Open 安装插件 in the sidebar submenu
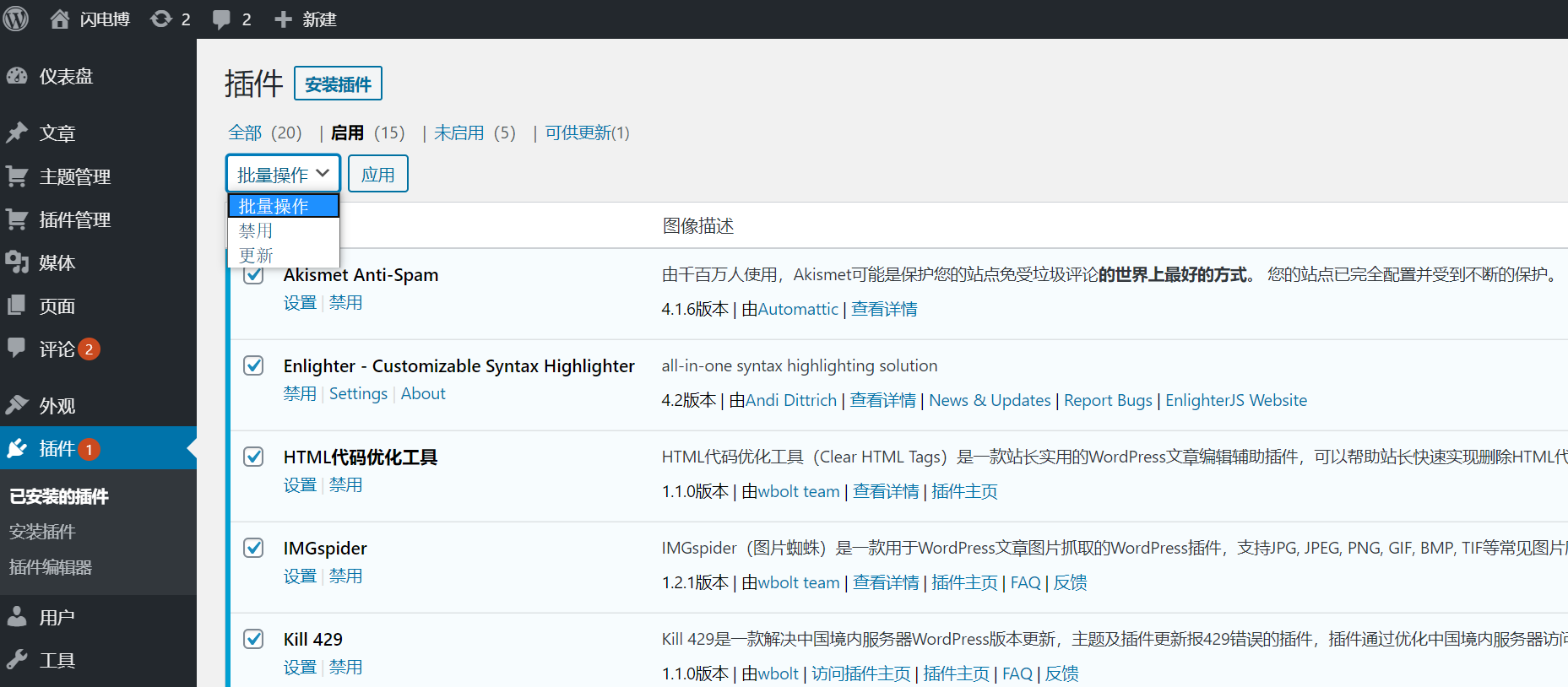This screenshot has width=1568, height=687. pos(42,532)
